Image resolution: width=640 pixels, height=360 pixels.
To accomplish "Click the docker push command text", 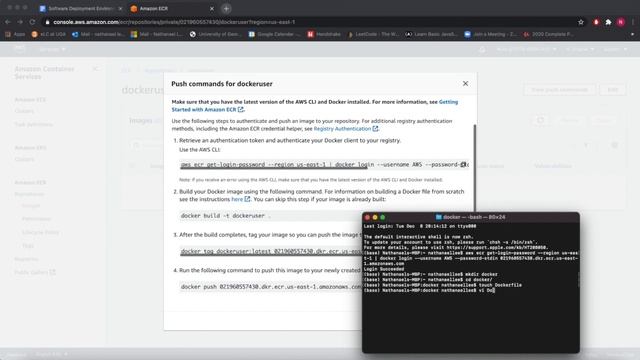I will (271, 287).
